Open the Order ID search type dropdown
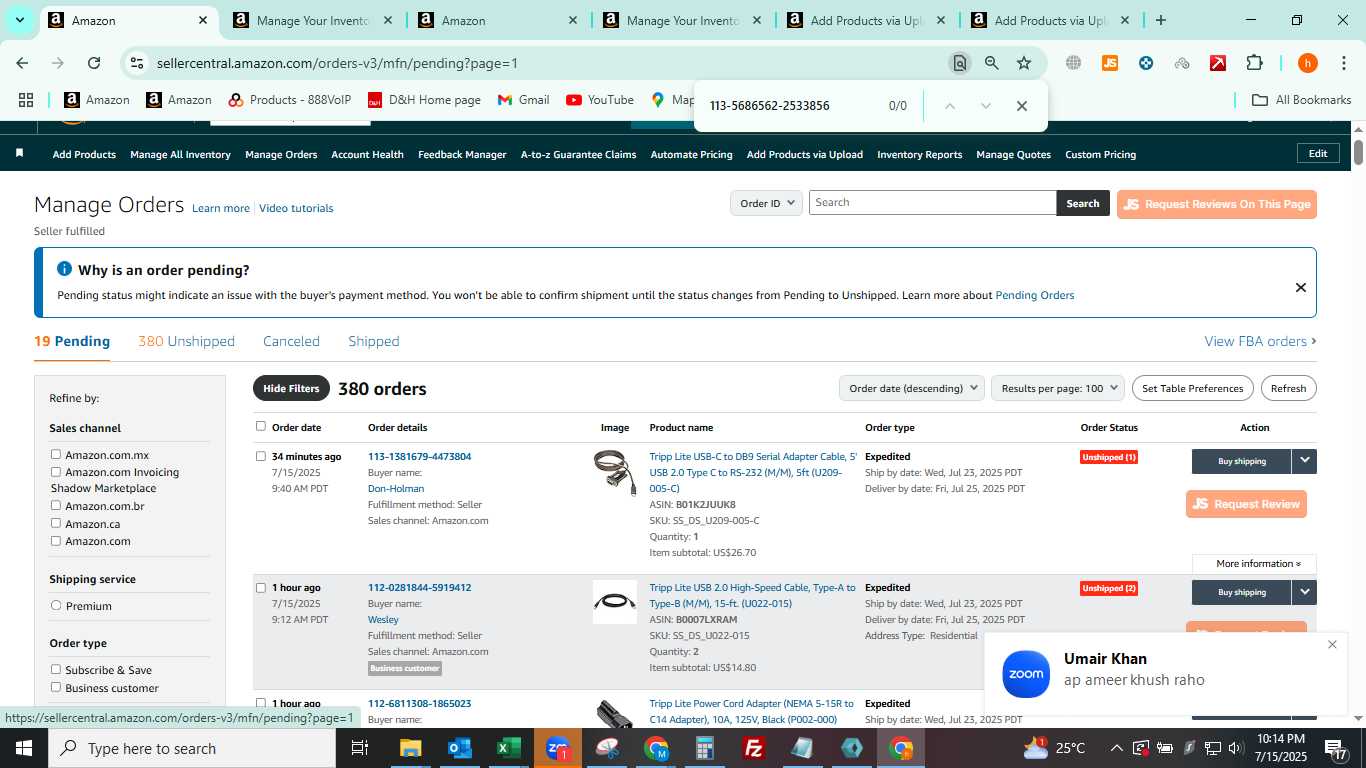The image size is (1366, 768). [x=766, y=203]
